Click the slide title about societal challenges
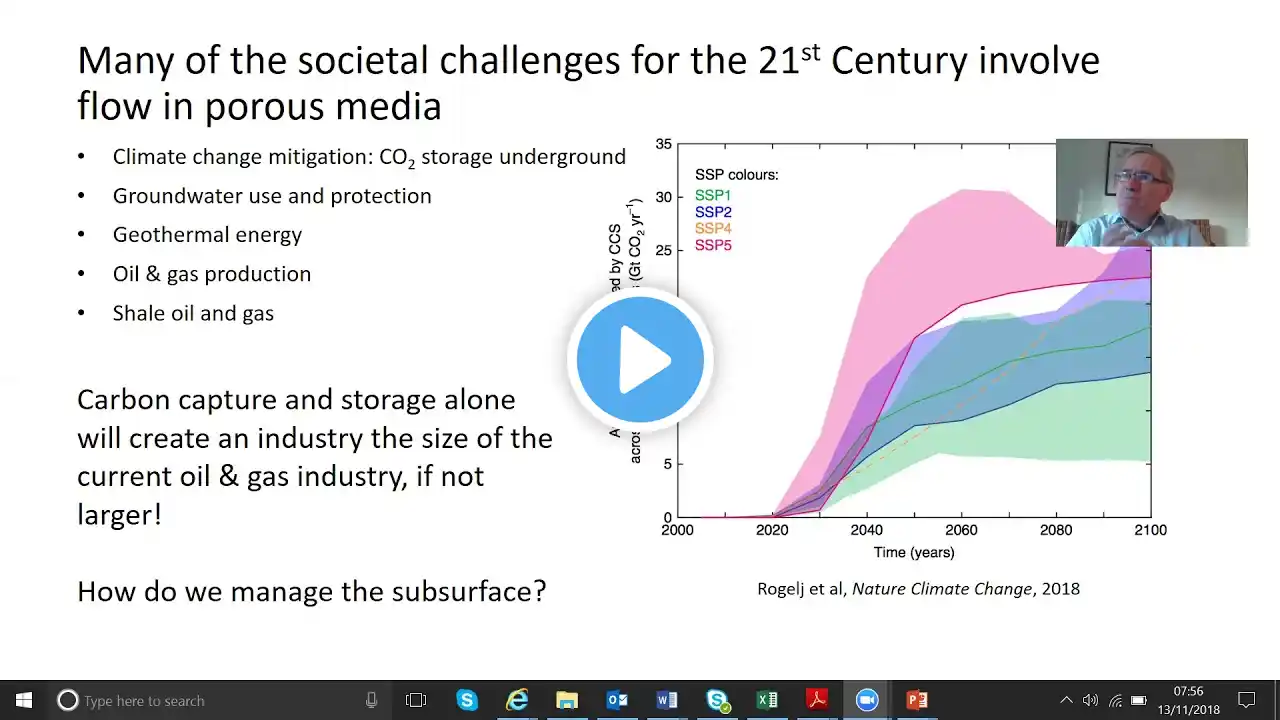1280x720 pixels. click(588, 82)
